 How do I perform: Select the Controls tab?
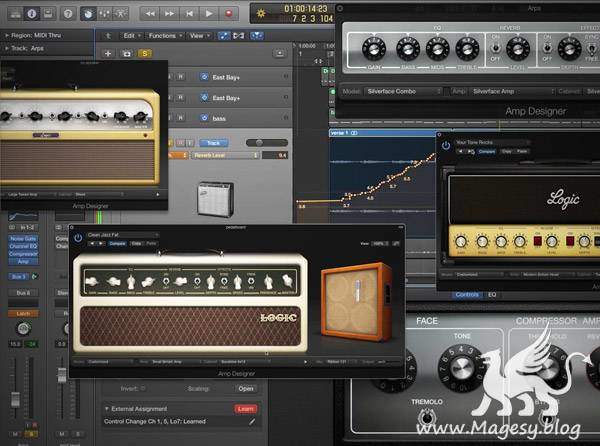coord(467,295)
